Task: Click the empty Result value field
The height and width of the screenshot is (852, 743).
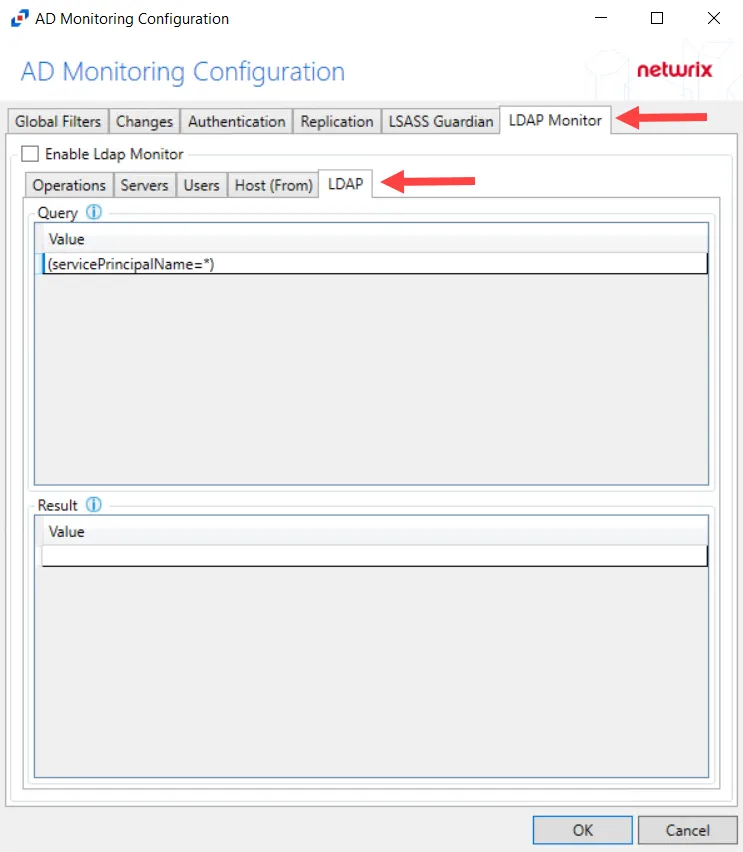Action: [x=375, y=556]
